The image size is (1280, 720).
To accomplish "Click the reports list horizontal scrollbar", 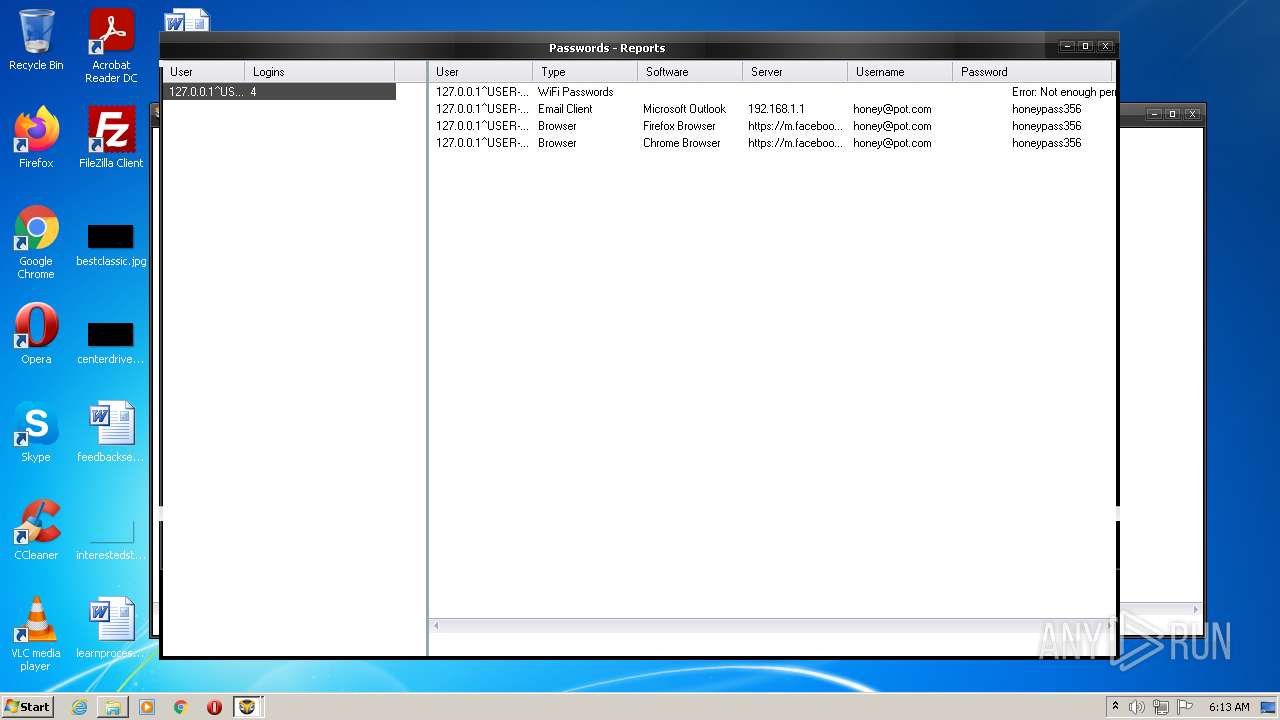I will [x=774, y=626].
